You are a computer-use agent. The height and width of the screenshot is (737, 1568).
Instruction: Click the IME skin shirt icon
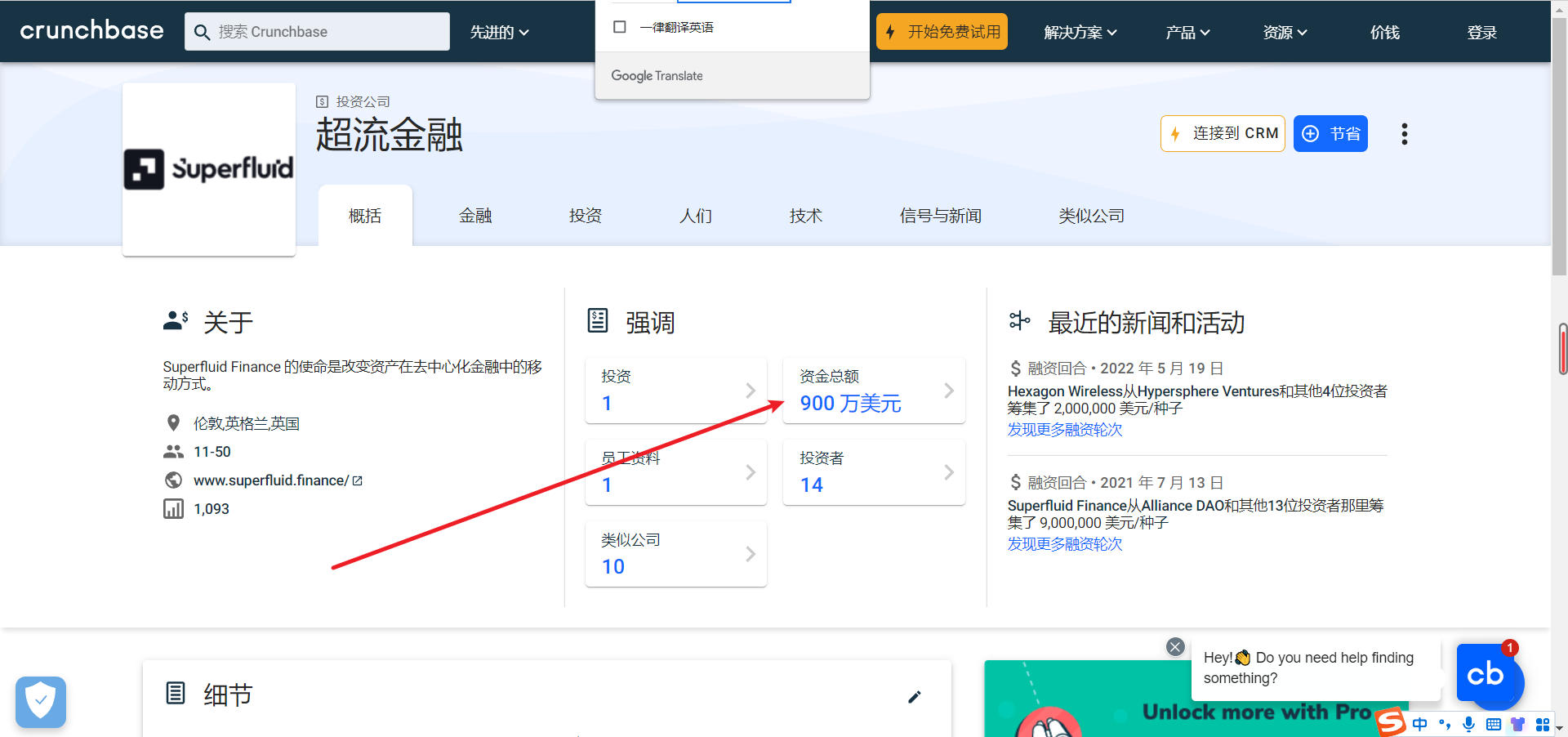click(1518, 724)
